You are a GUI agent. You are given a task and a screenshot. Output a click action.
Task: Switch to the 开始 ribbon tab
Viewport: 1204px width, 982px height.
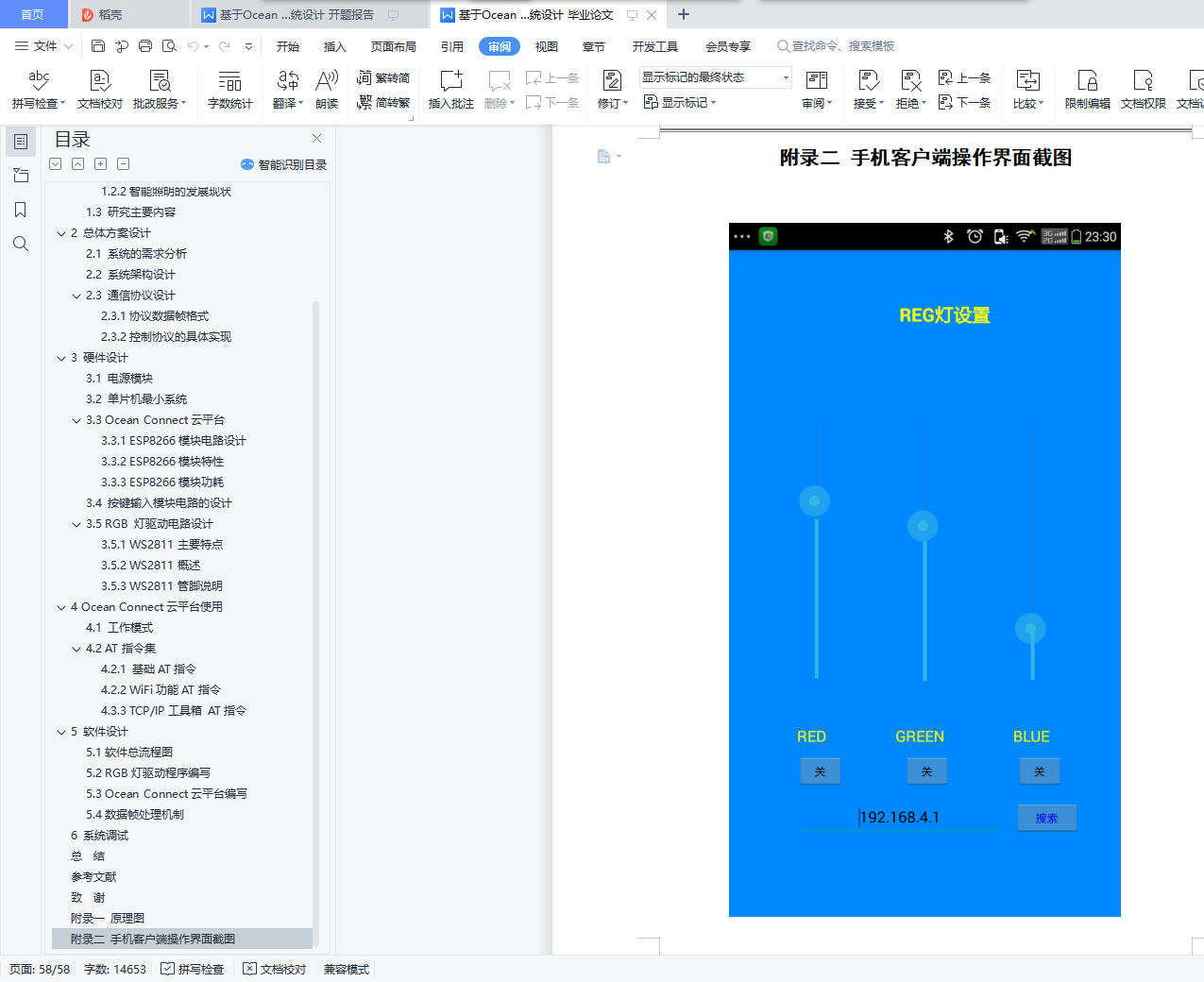click(288, 46)
